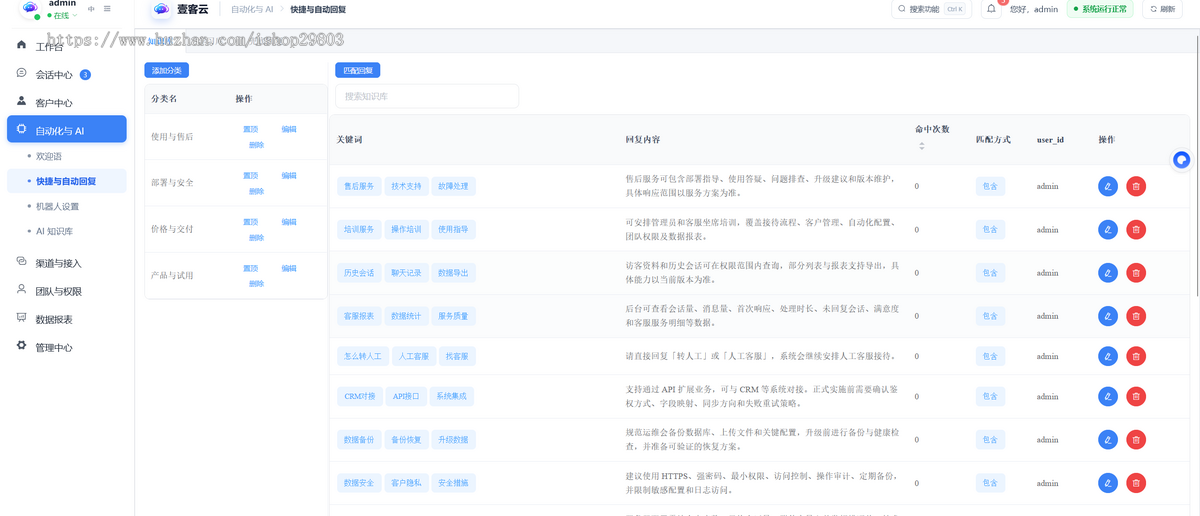Edit the 数据备份 reply row
This screenshot has height=516, width=1200.
point(1107,439)
